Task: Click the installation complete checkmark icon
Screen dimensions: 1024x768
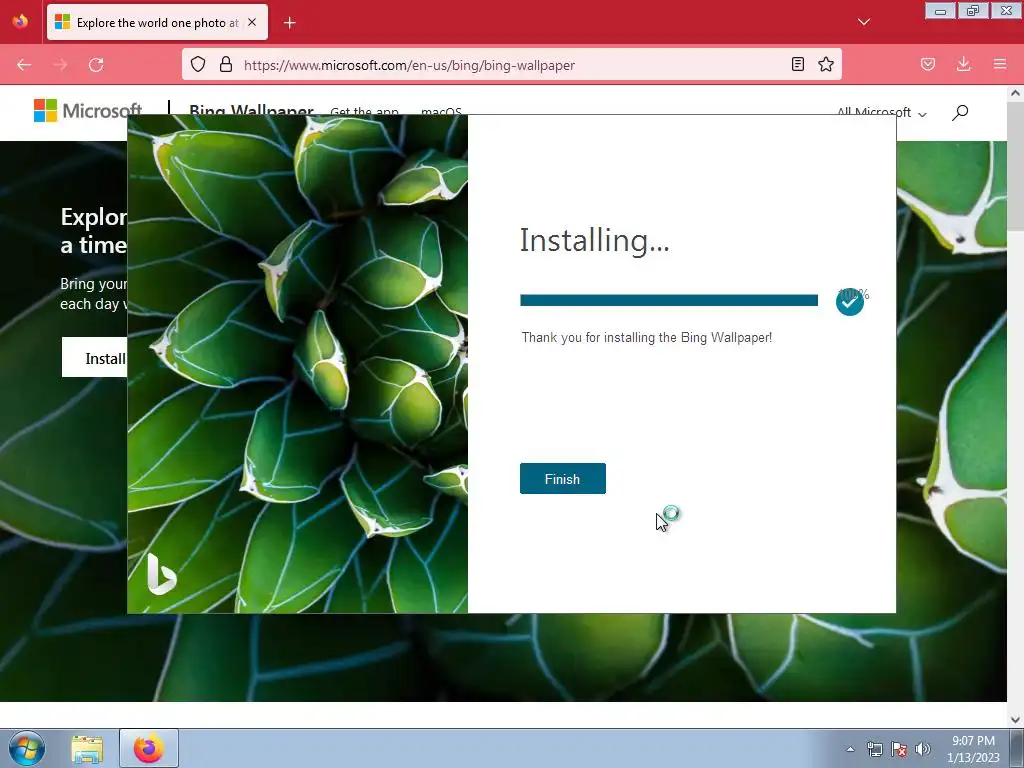Action: click(850, 302)
